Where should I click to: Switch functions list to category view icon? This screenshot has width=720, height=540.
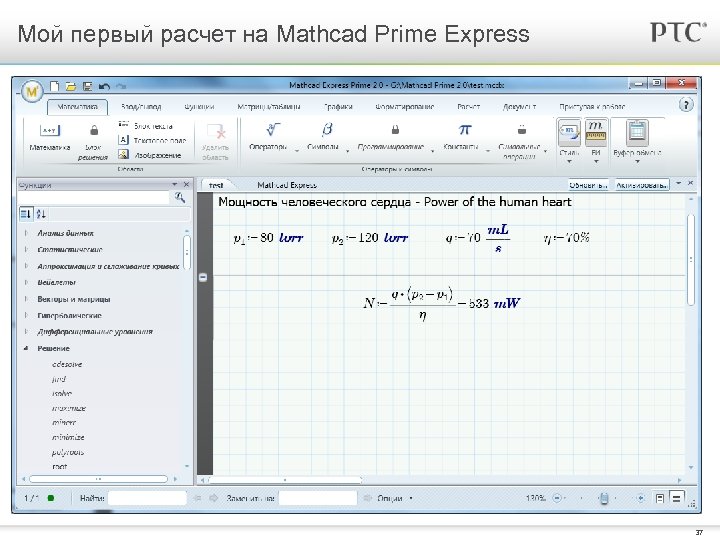pyautogui.click(x=26, y=214)
